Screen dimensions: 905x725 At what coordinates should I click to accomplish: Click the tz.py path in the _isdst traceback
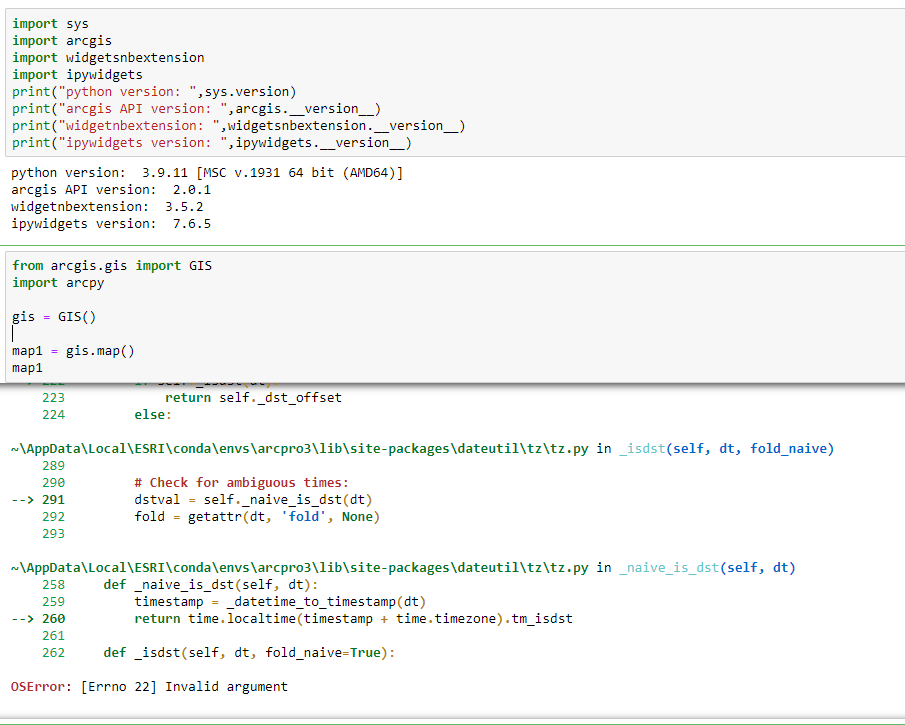click(x=299, y=449)
